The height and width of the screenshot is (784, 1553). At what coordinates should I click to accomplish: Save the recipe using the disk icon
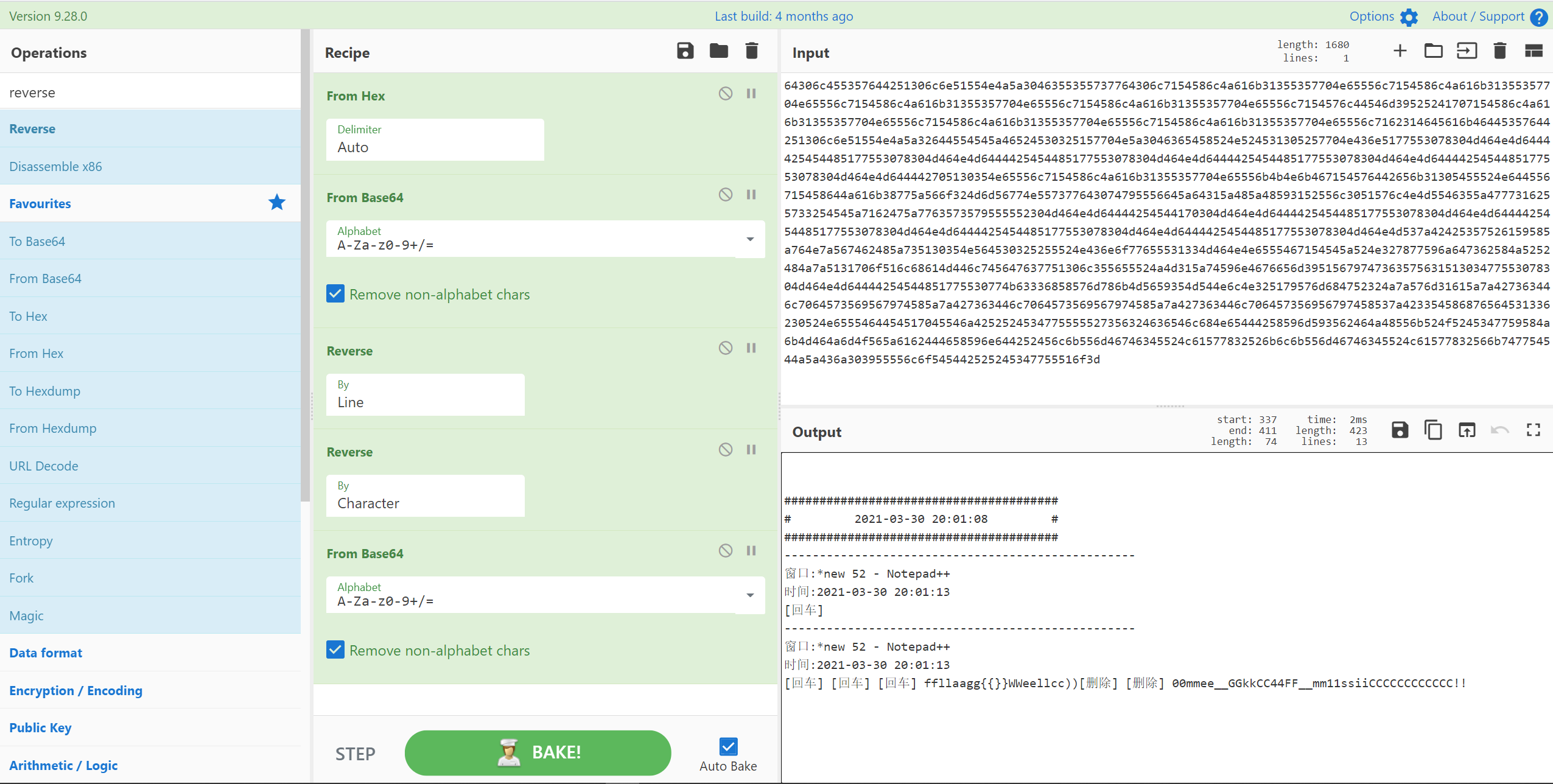(x=685, y=51)
